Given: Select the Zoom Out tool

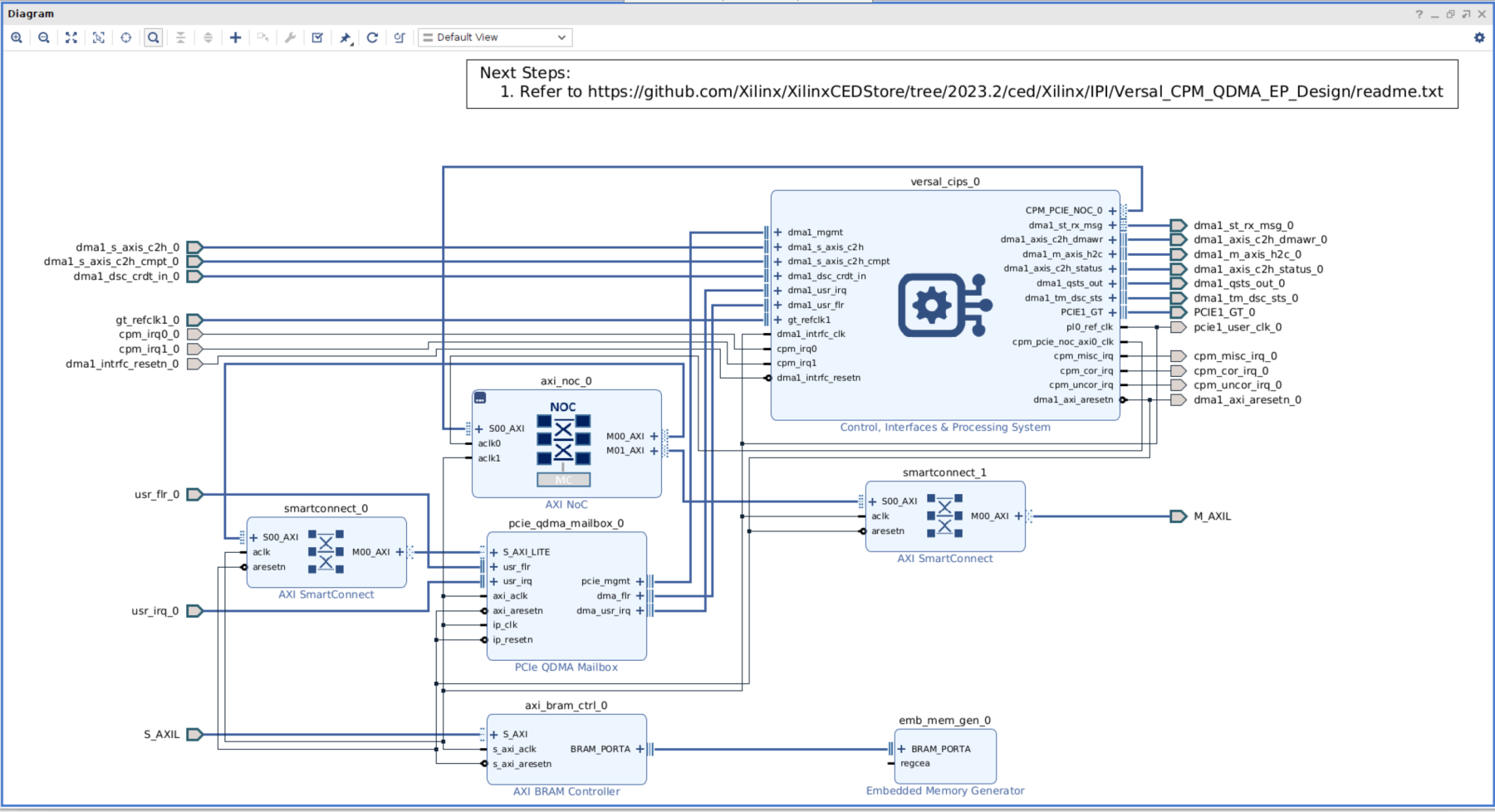Looking at the screenshot, I should point(44,37).
